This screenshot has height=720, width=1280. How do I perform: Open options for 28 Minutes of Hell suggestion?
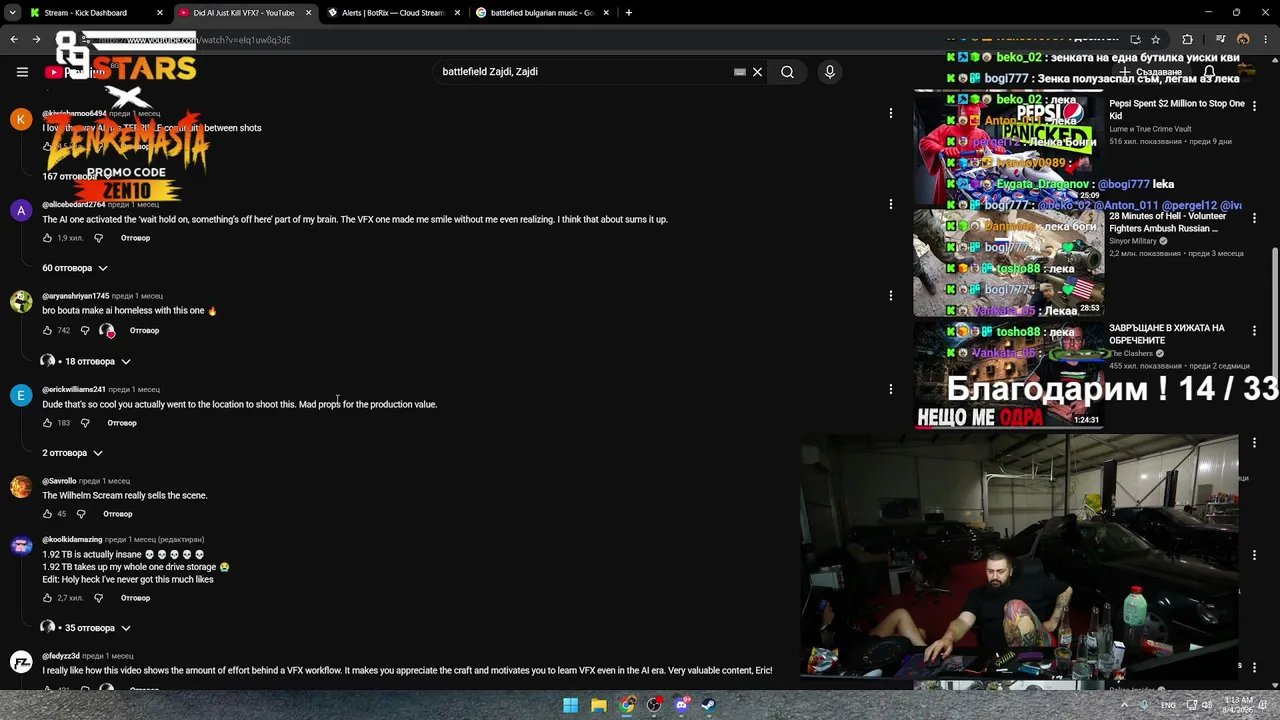click(x=1254, y=217)
